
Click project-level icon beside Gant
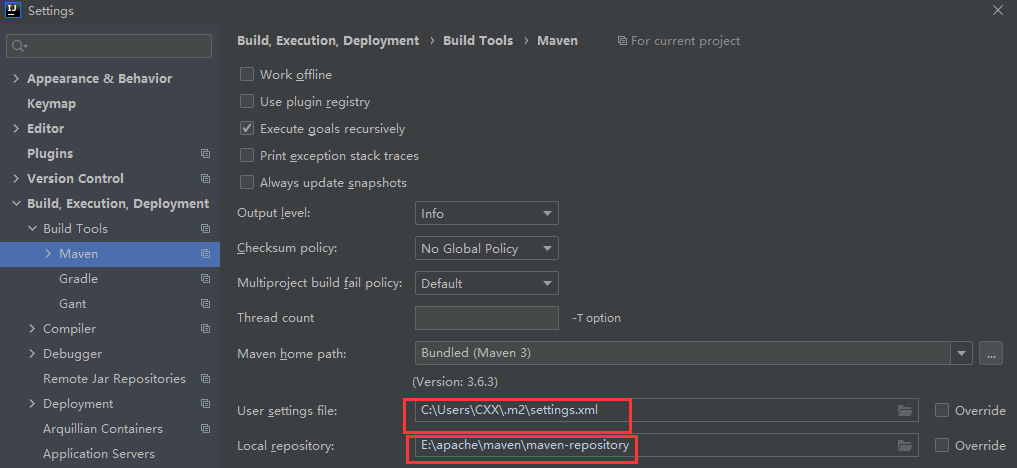(x=206, y=304)
